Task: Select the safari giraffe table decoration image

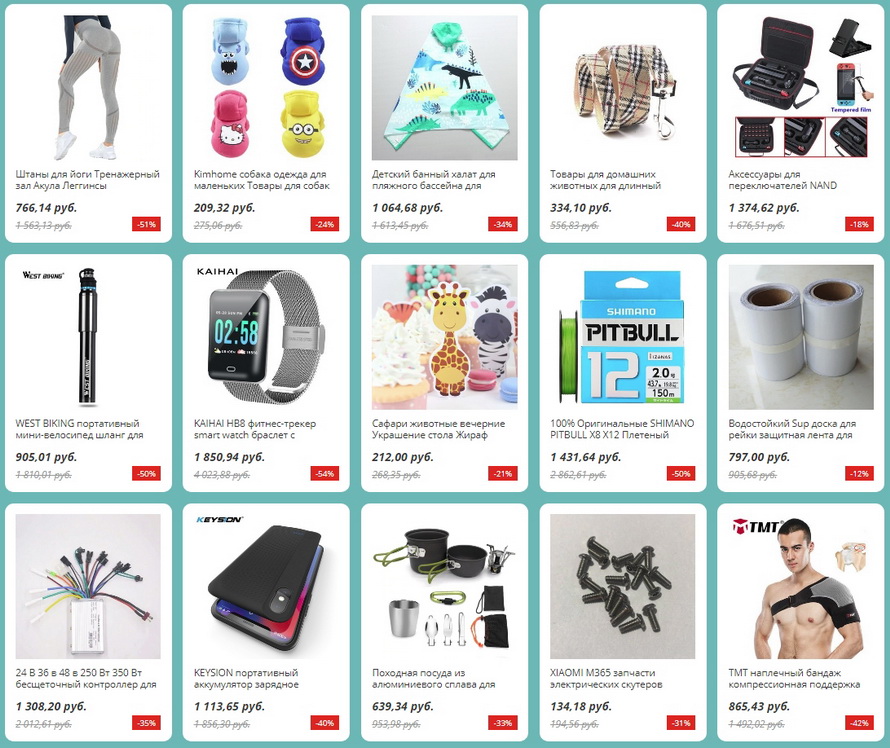Action: 444,337
